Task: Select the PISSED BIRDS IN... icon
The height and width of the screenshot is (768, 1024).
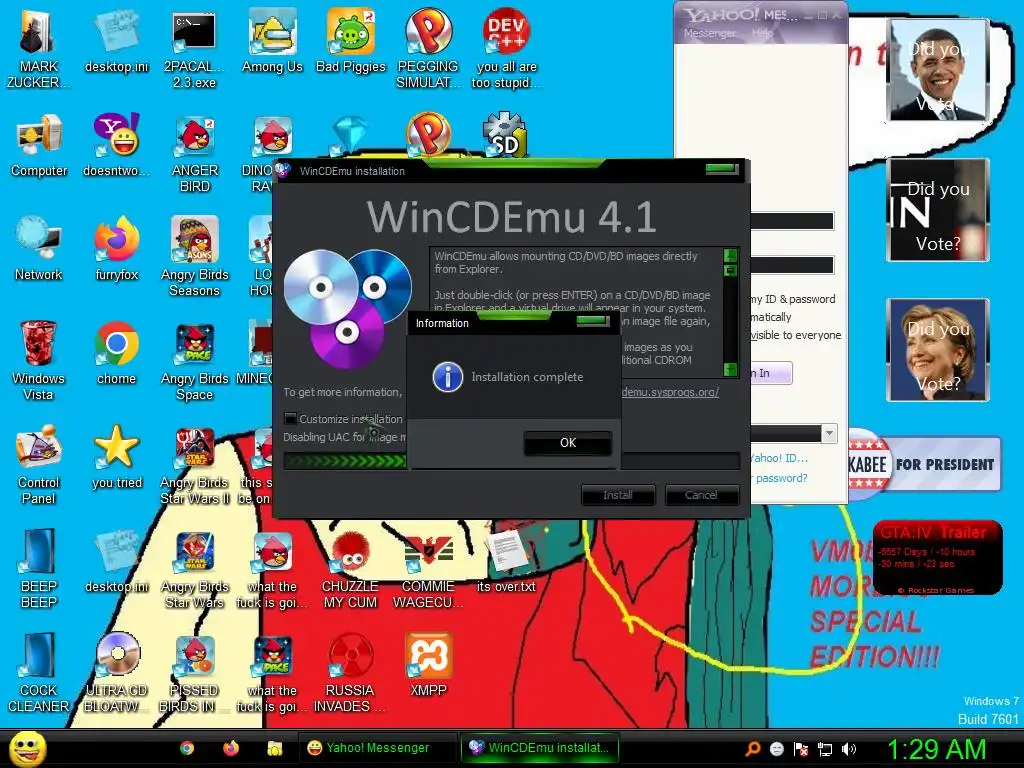Action: [195, 672]
